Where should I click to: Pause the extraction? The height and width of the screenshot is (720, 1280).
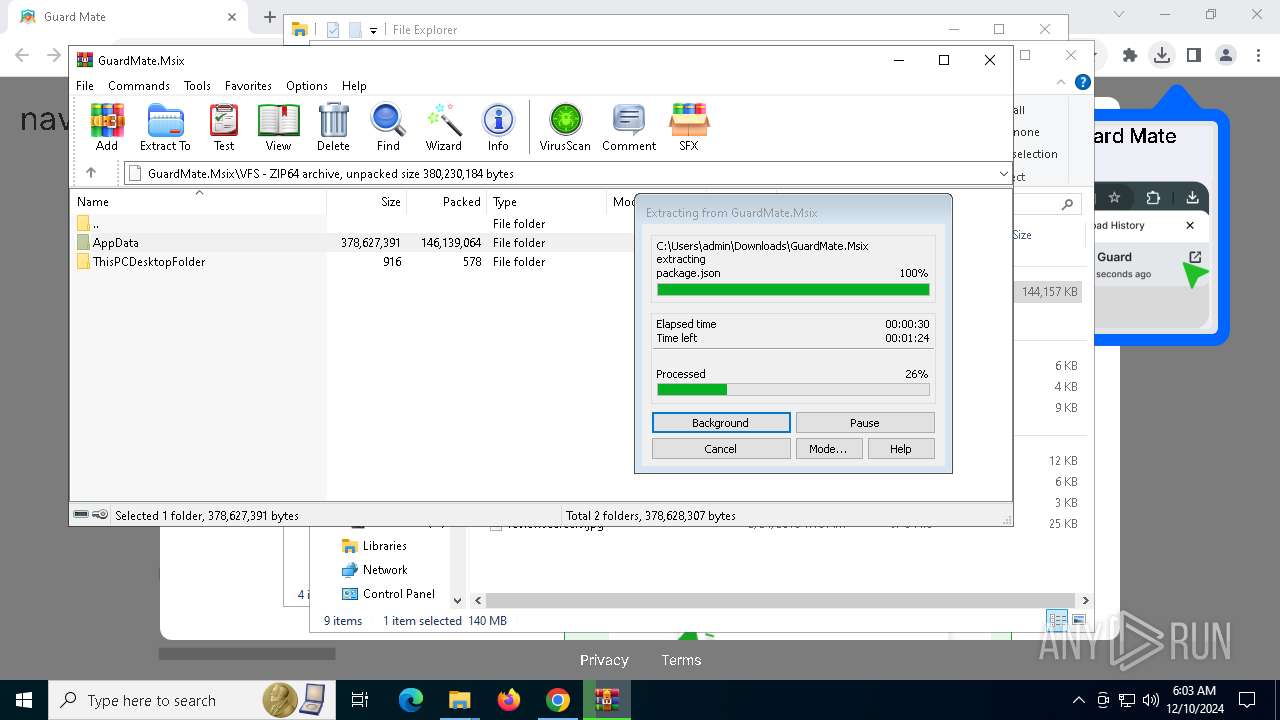pos(865,423)
